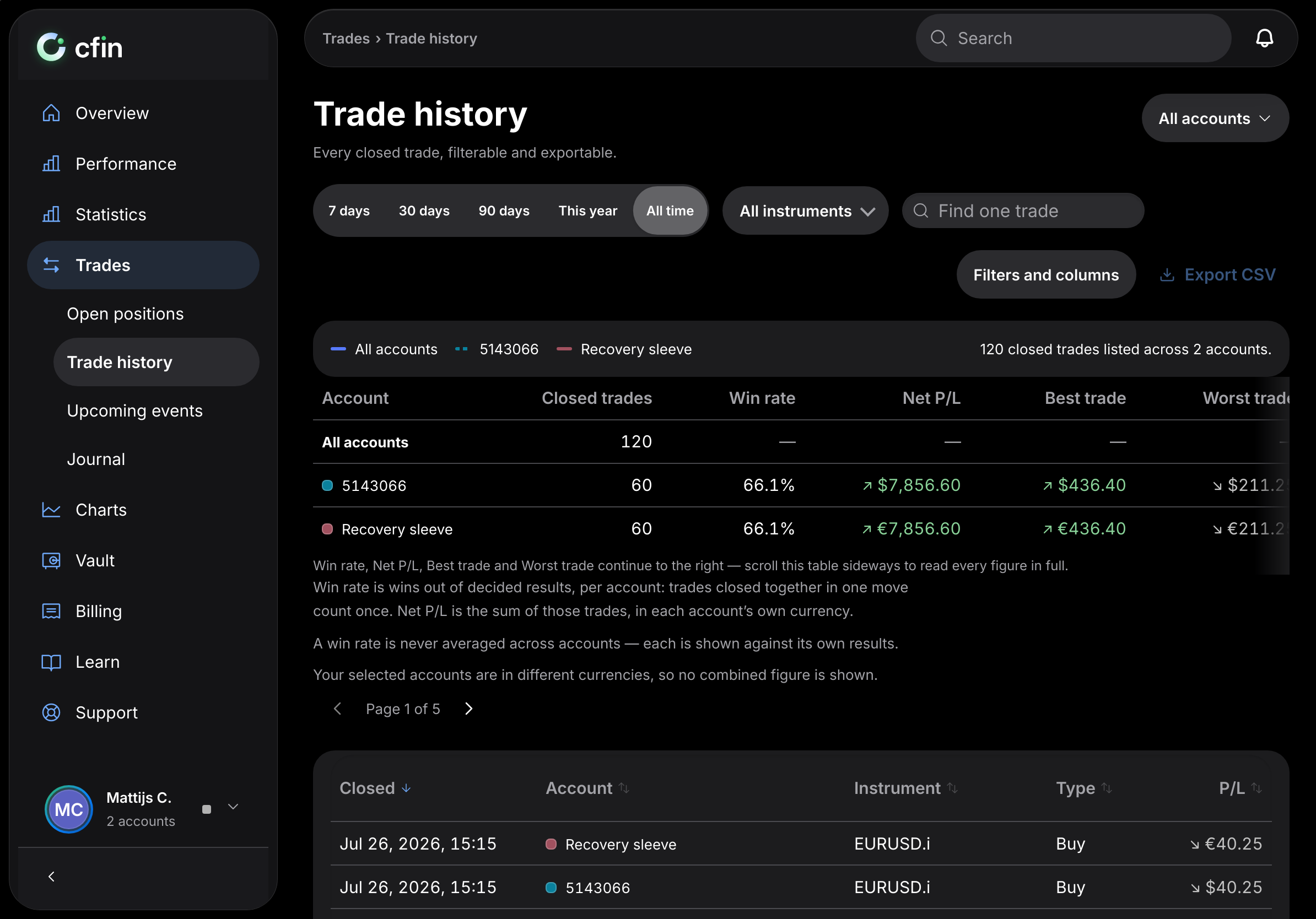Screen dimensions: 1316x919
Task: Click Recovery sleeve red dot in summary row
Action: coord(327,529)
